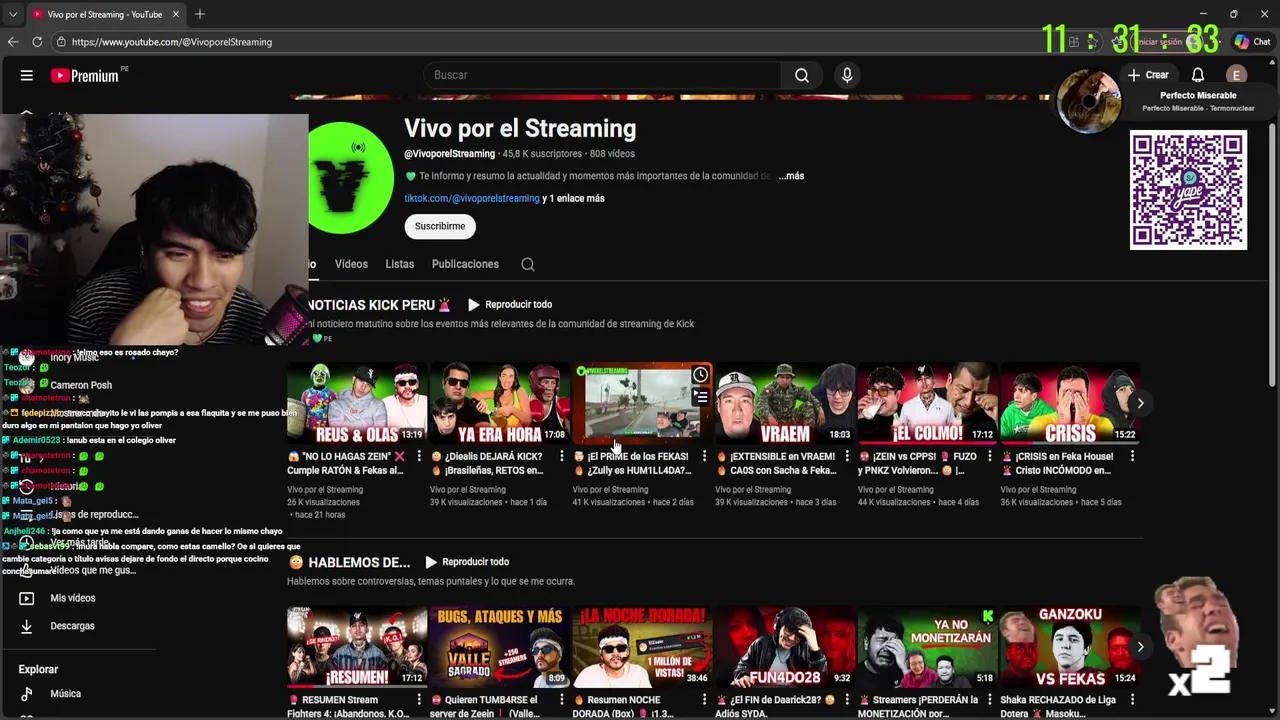The height and width of the screenshot is (720, 1280).
Task: Open options menu for 'Quieren TUMB4RSE' video
Action: 561,700
